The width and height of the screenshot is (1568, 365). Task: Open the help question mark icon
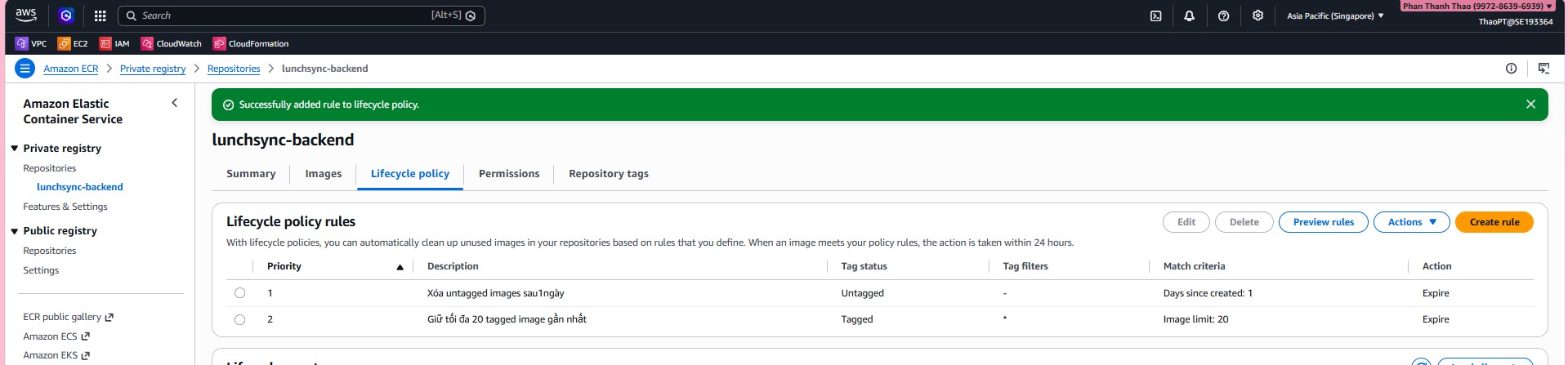[1223, 16]
